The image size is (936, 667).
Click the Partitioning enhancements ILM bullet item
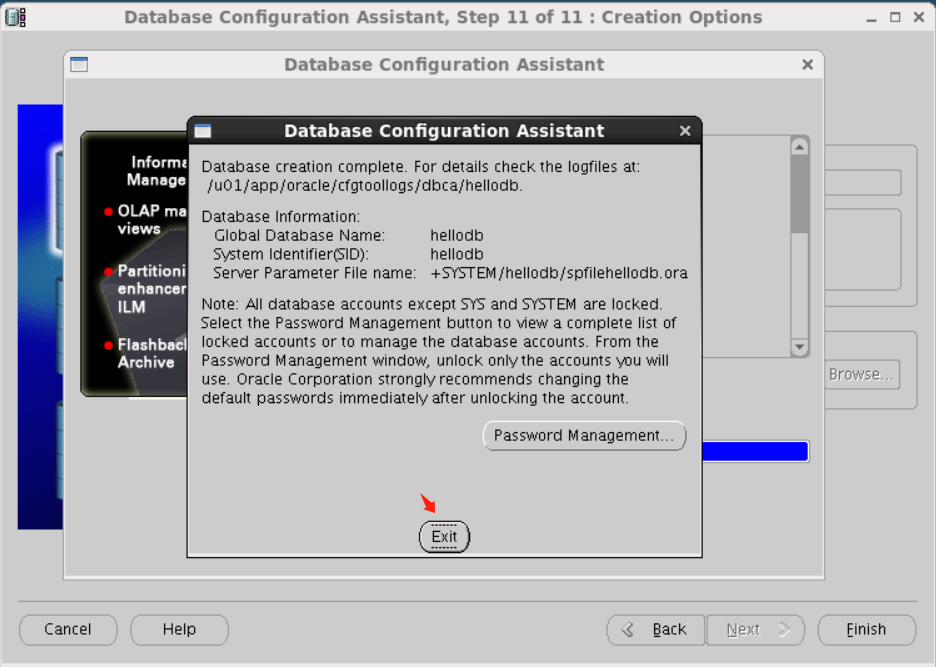pyautogui.click(x=146, y=289)
